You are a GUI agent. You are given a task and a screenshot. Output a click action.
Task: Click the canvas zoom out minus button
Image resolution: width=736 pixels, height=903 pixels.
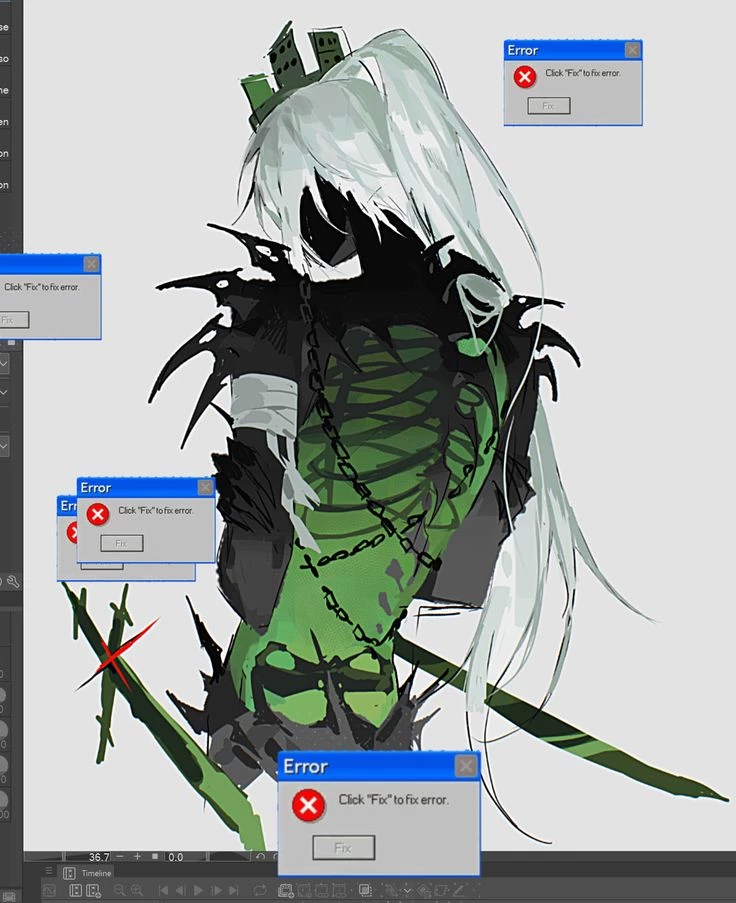121,857
